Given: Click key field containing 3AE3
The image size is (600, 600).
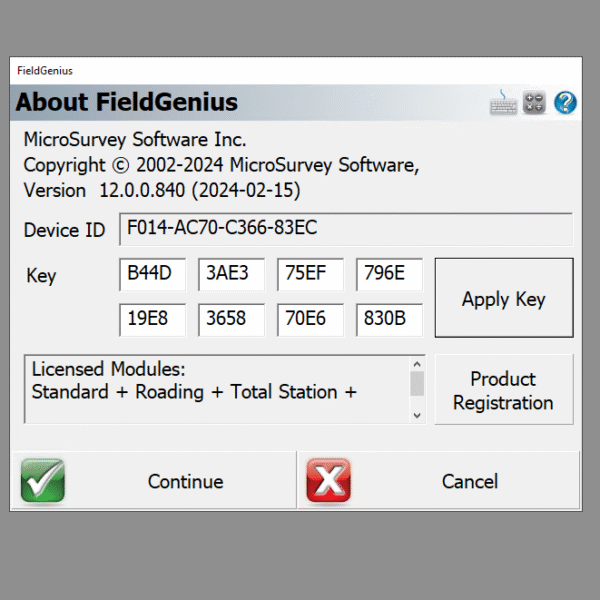Looking at the screenshot, I should point(231,274).
